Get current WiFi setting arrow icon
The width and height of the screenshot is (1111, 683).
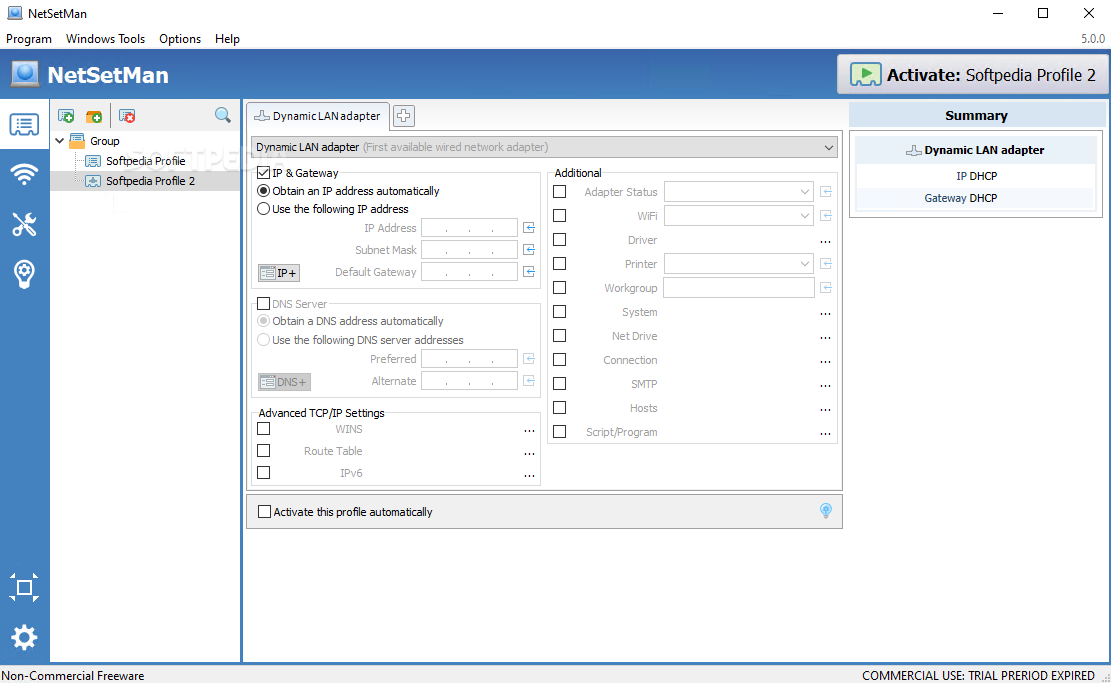coord(825,215)
